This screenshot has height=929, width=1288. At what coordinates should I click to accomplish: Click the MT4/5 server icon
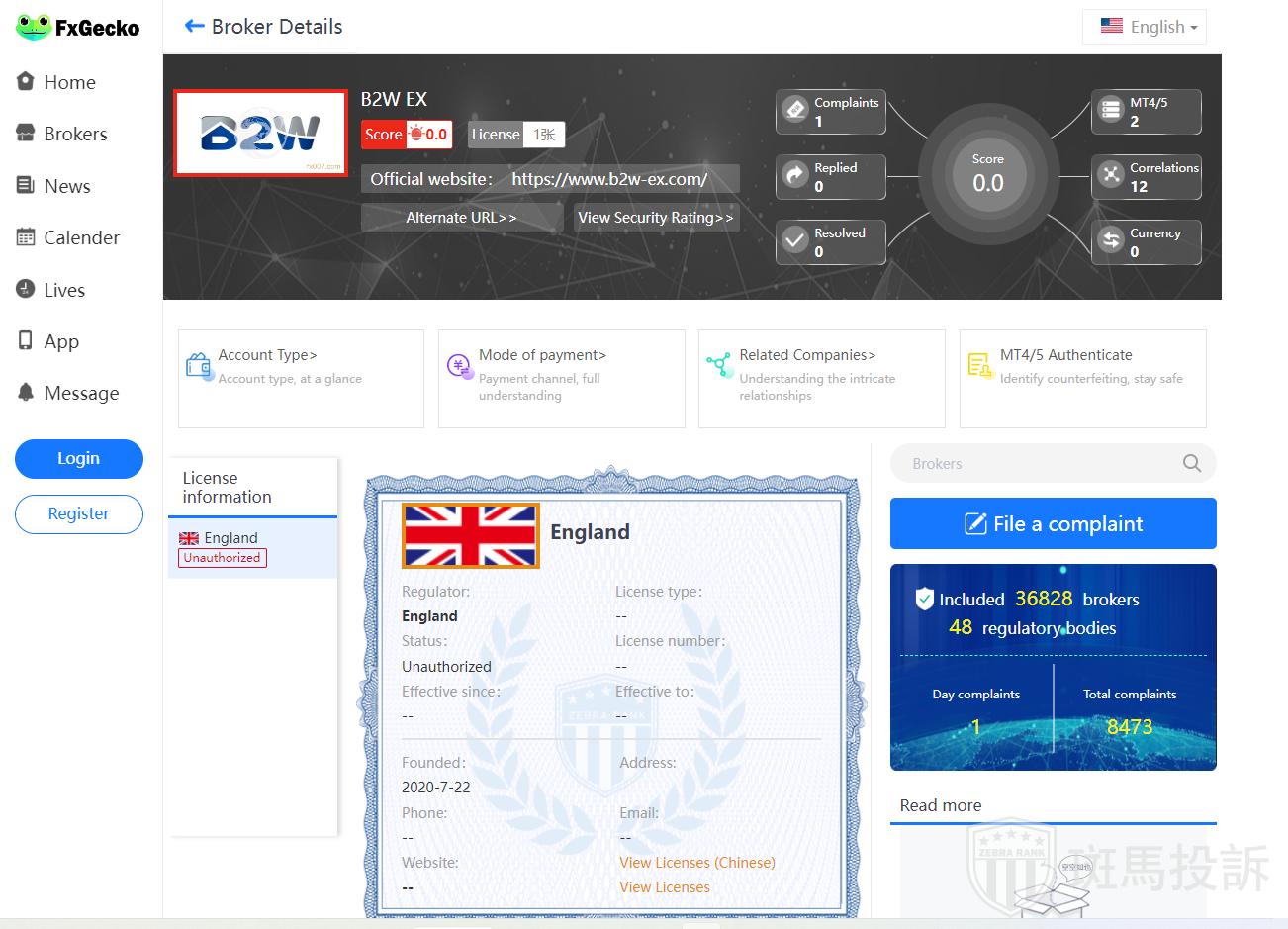click(1111, 109)
